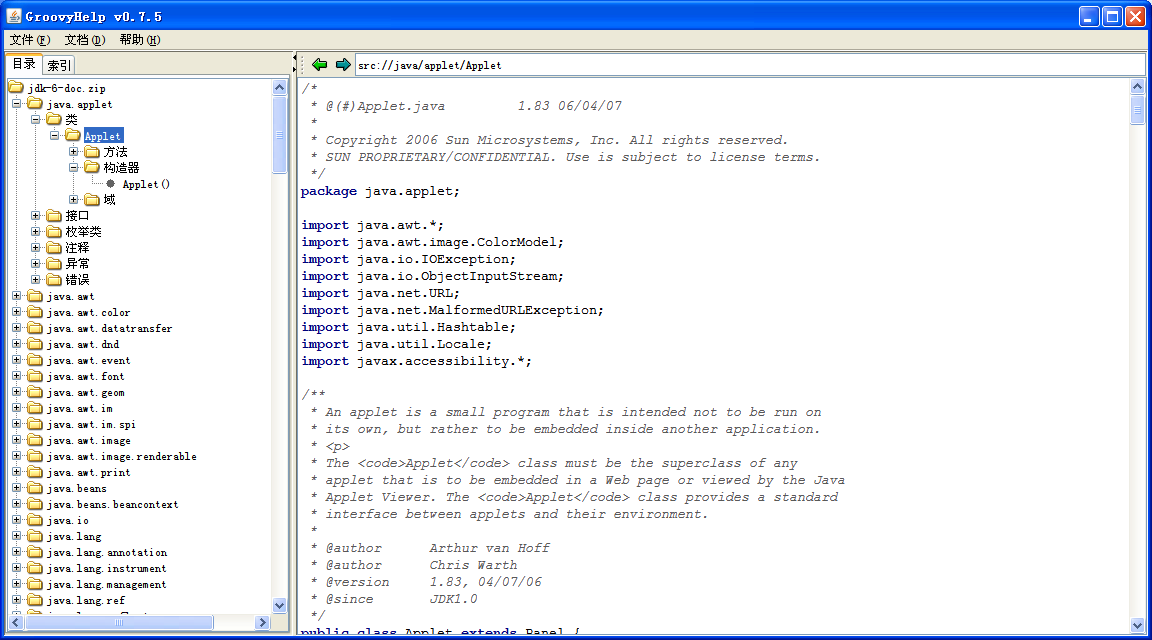
Task: Click the 方法 folder icon
Action: [x=92, y=151]
